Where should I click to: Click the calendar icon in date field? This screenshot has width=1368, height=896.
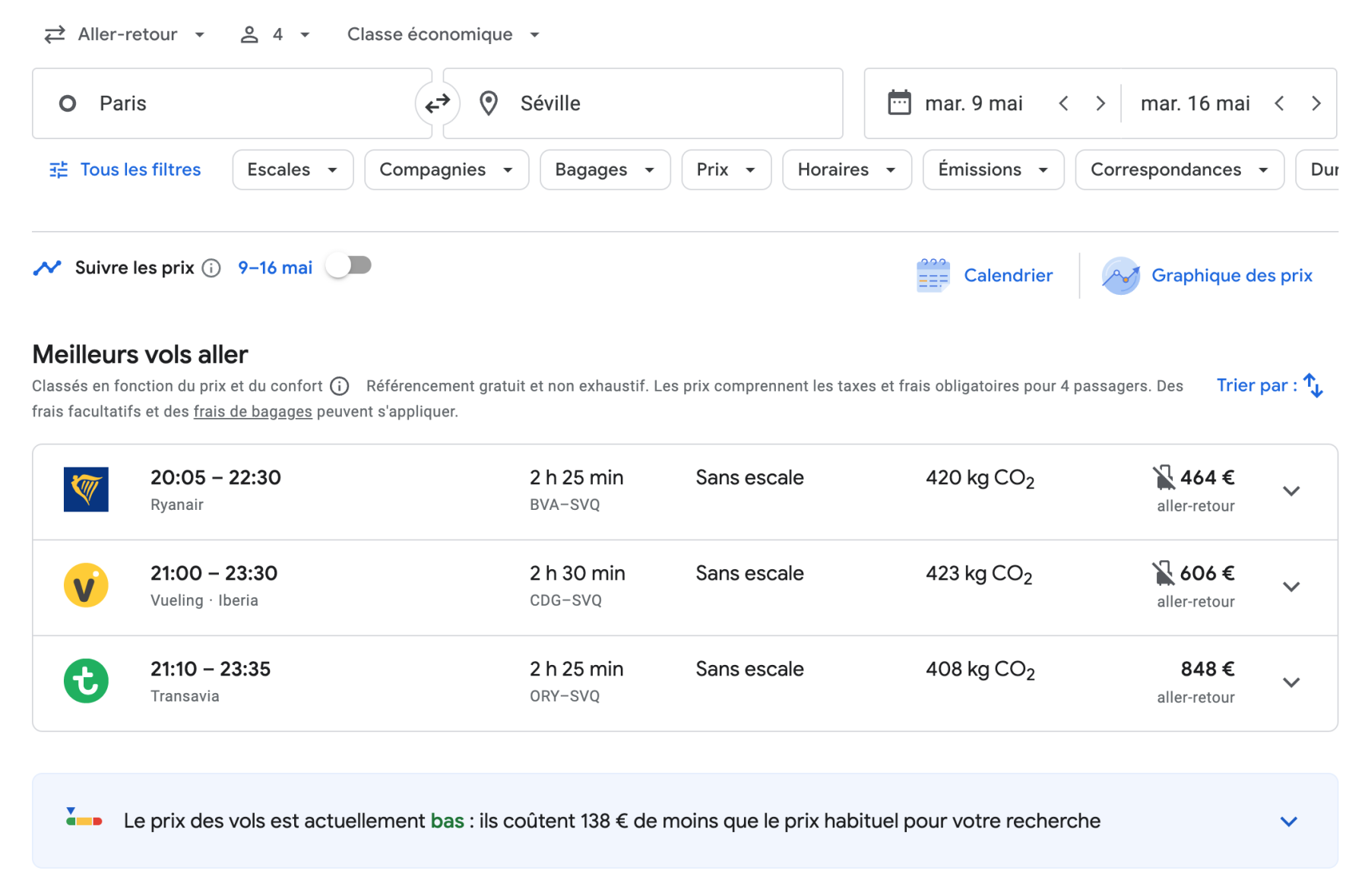(899, 103)
